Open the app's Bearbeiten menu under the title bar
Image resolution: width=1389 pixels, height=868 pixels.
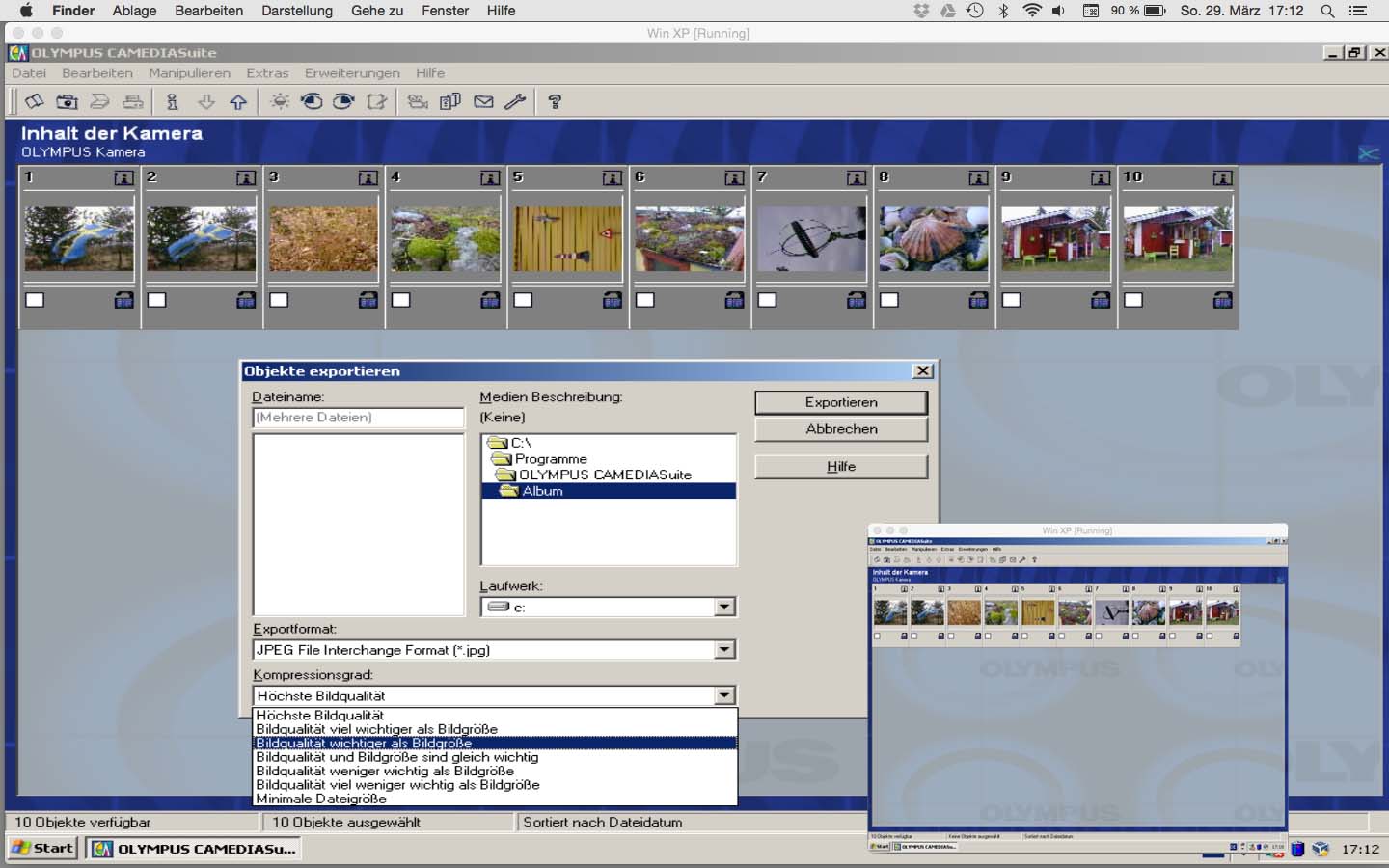click(97, 73)
